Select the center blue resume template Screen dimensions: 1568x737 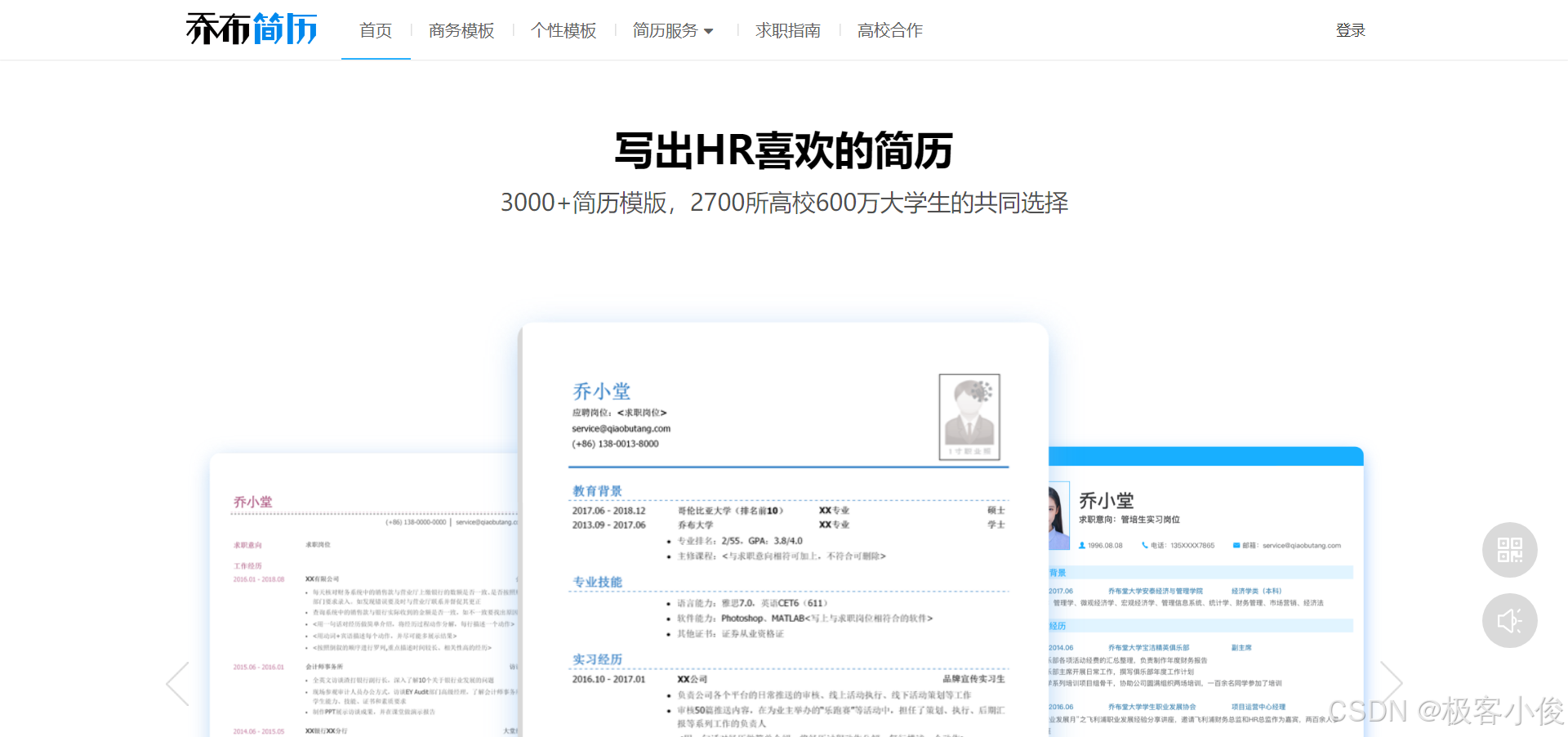click(784, 529)
